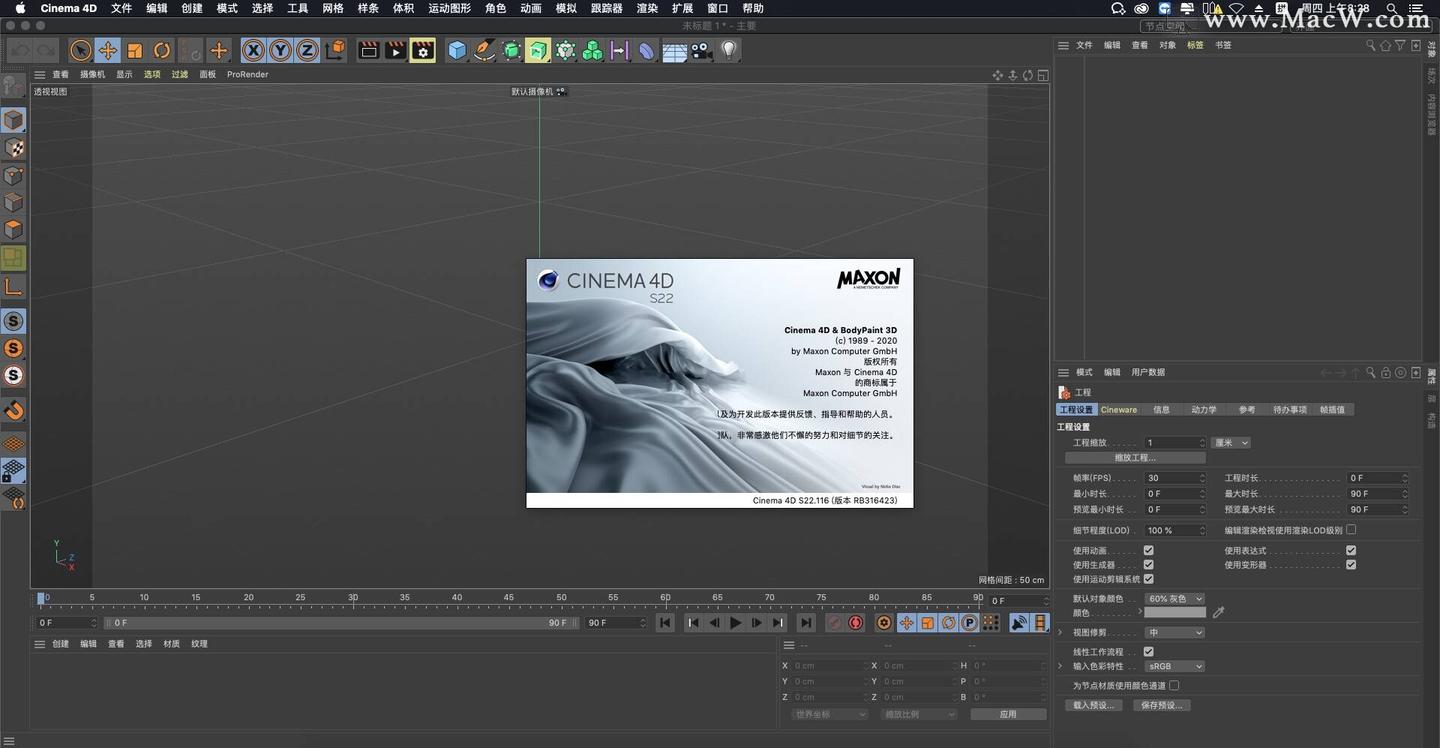The width and height of the screenshot is (1440, 748).
Task: Click the 保存预设... button
Action: pyautogui.click(x=1161, y=705)
